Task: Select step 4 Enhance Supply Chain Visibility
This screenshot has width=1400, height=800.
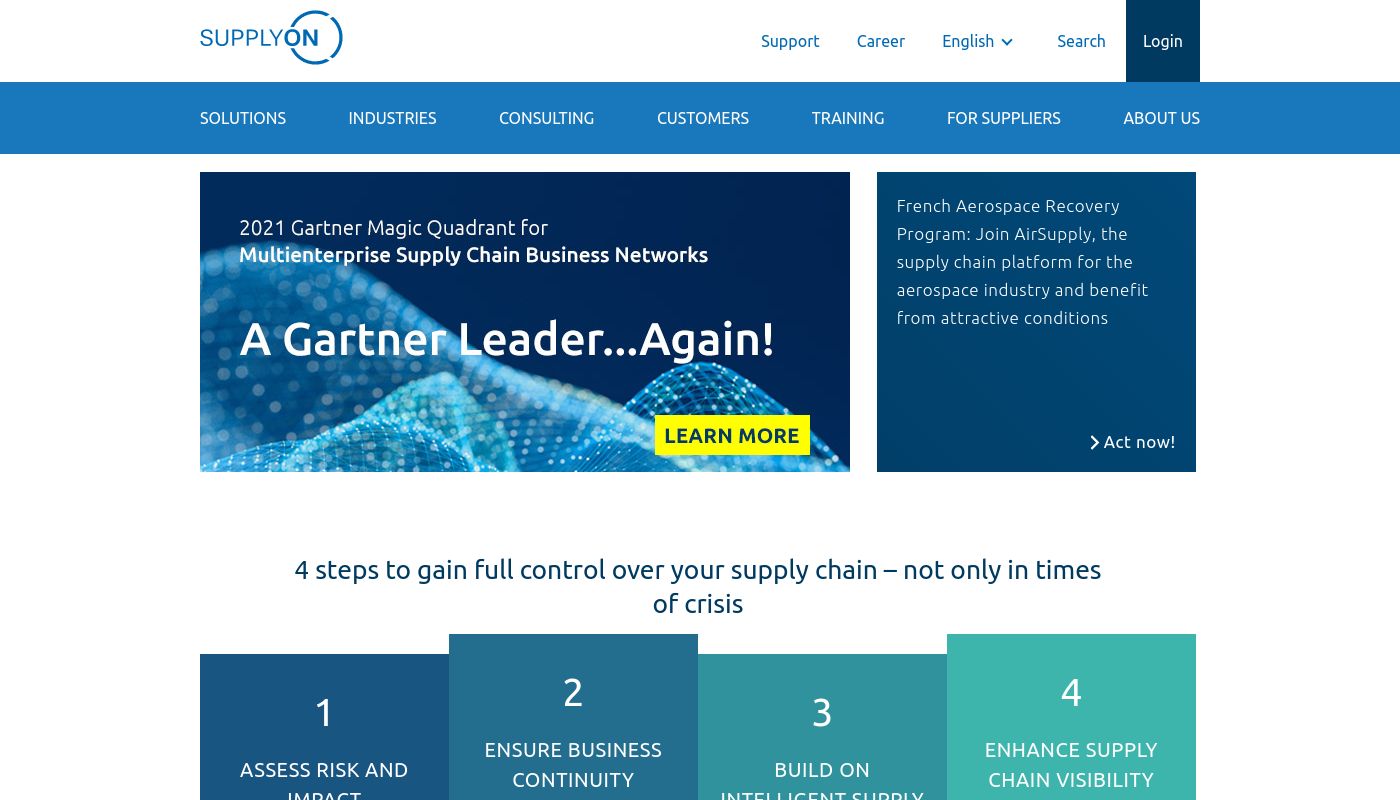Action: point(1071,717)
